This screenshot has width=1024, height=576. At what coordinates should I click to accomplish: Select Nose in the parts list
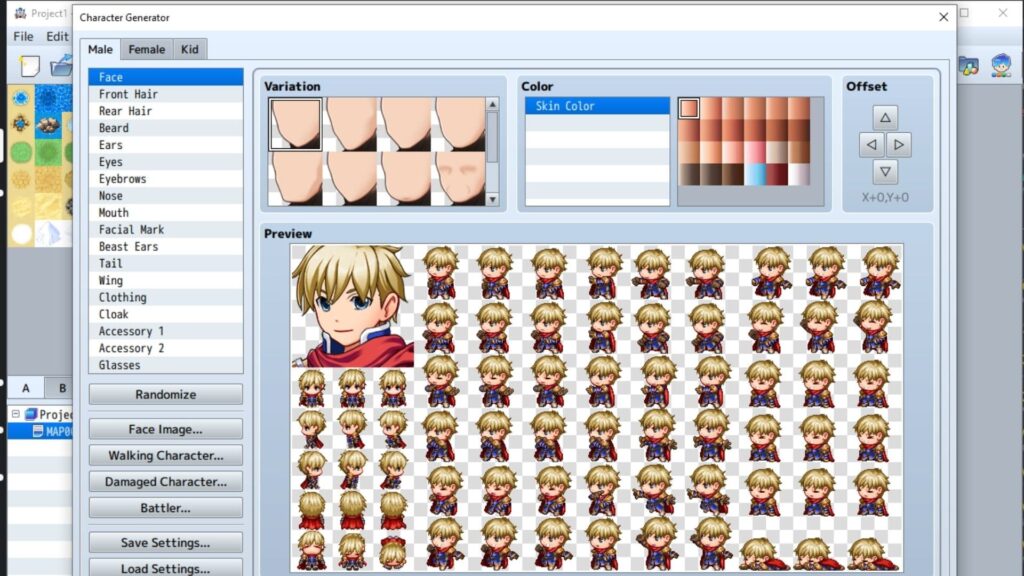click(x=166, y=196)
